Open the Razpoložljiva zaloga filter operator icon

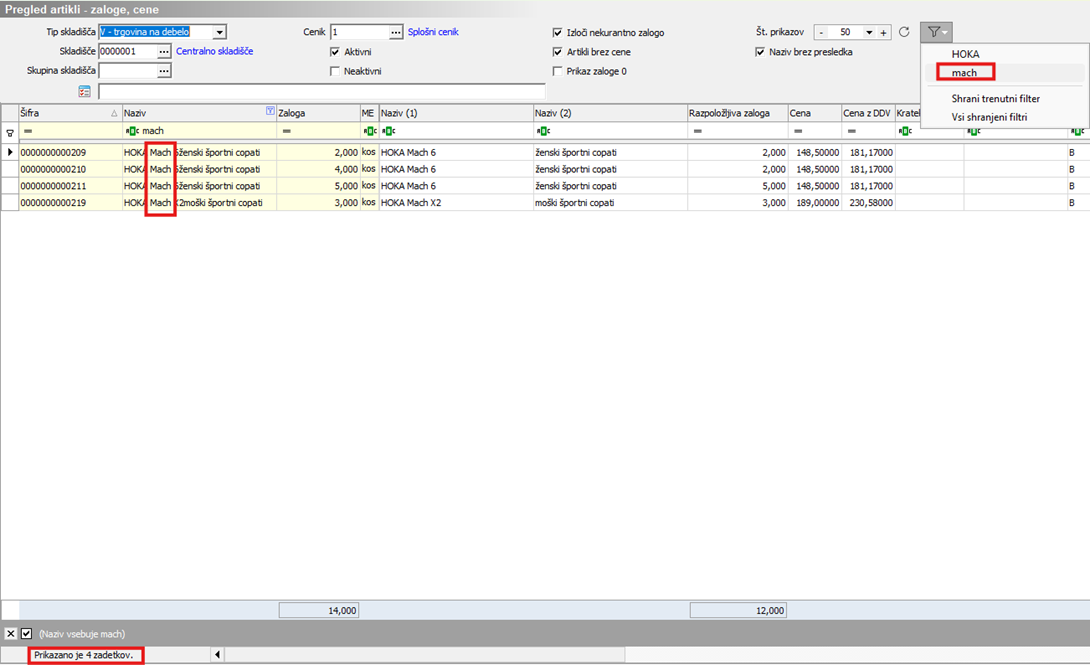[x=697, y=131]
